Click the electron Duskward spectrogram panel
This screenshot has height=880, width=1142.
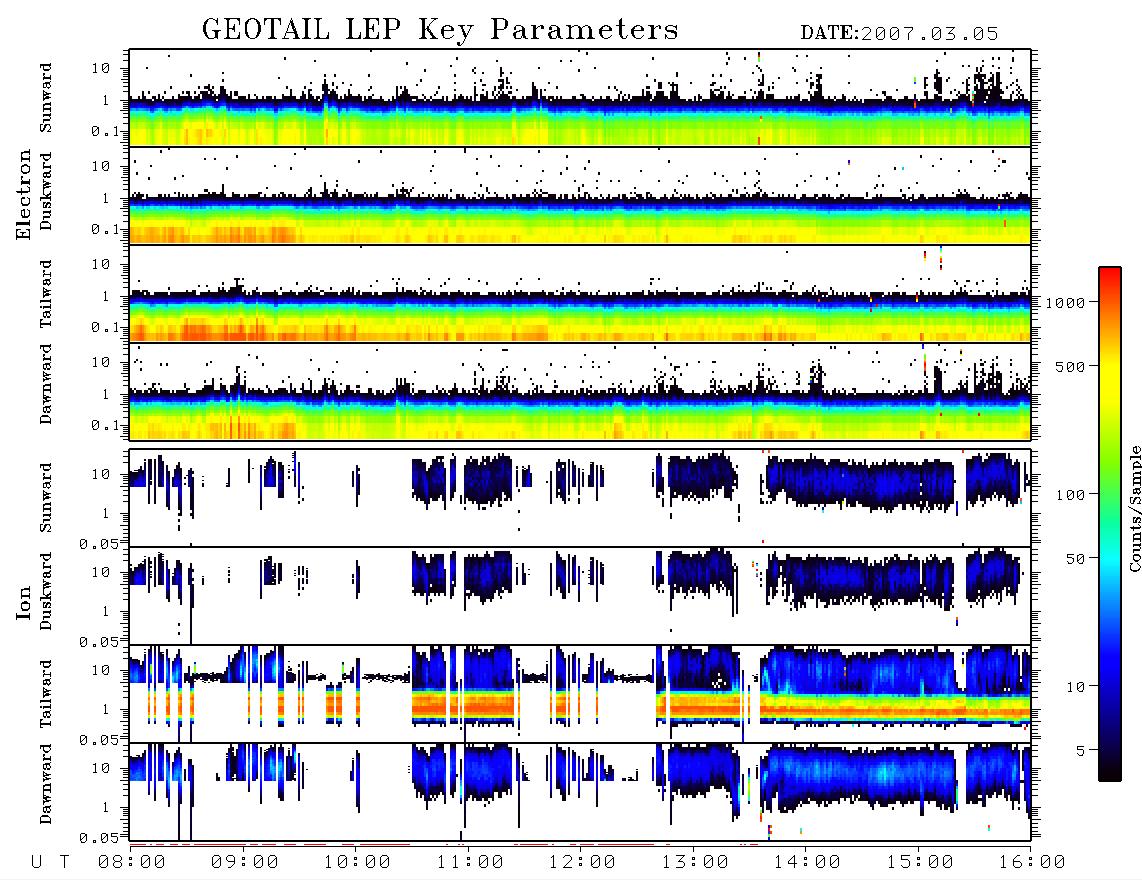(580, 195)
